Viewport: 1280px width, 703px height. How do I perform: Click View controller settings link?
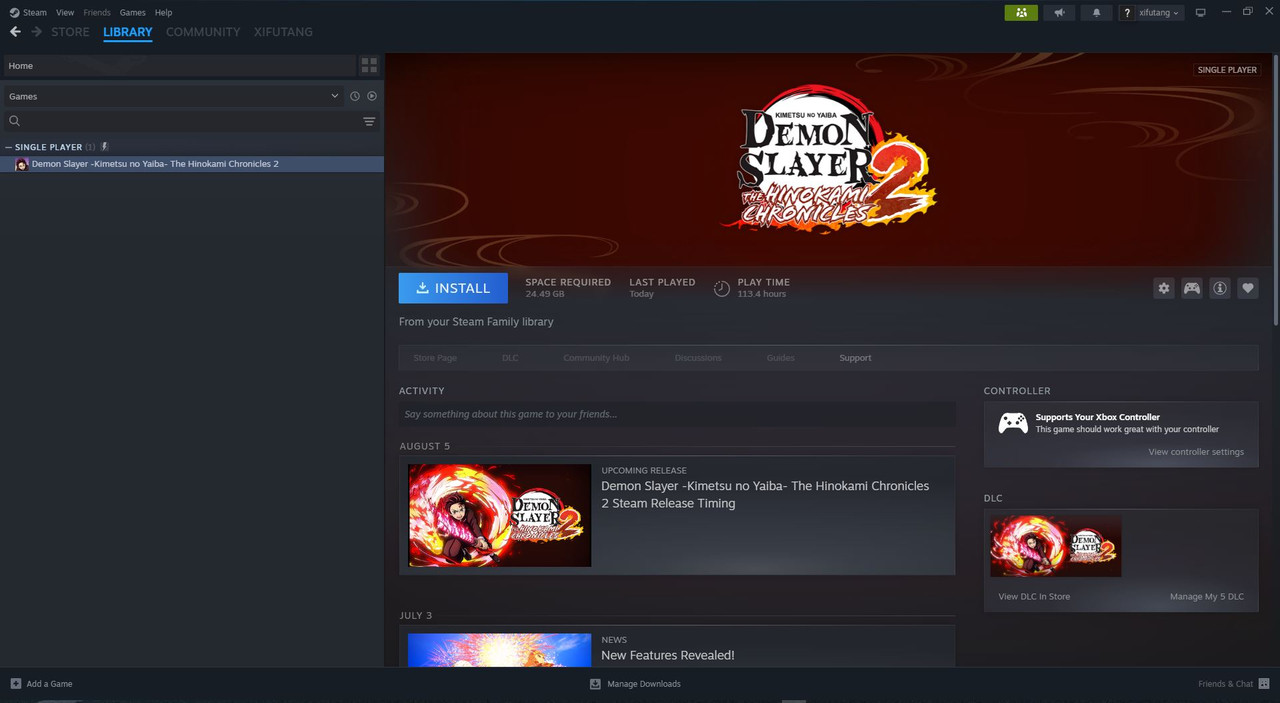point(1196,452)
